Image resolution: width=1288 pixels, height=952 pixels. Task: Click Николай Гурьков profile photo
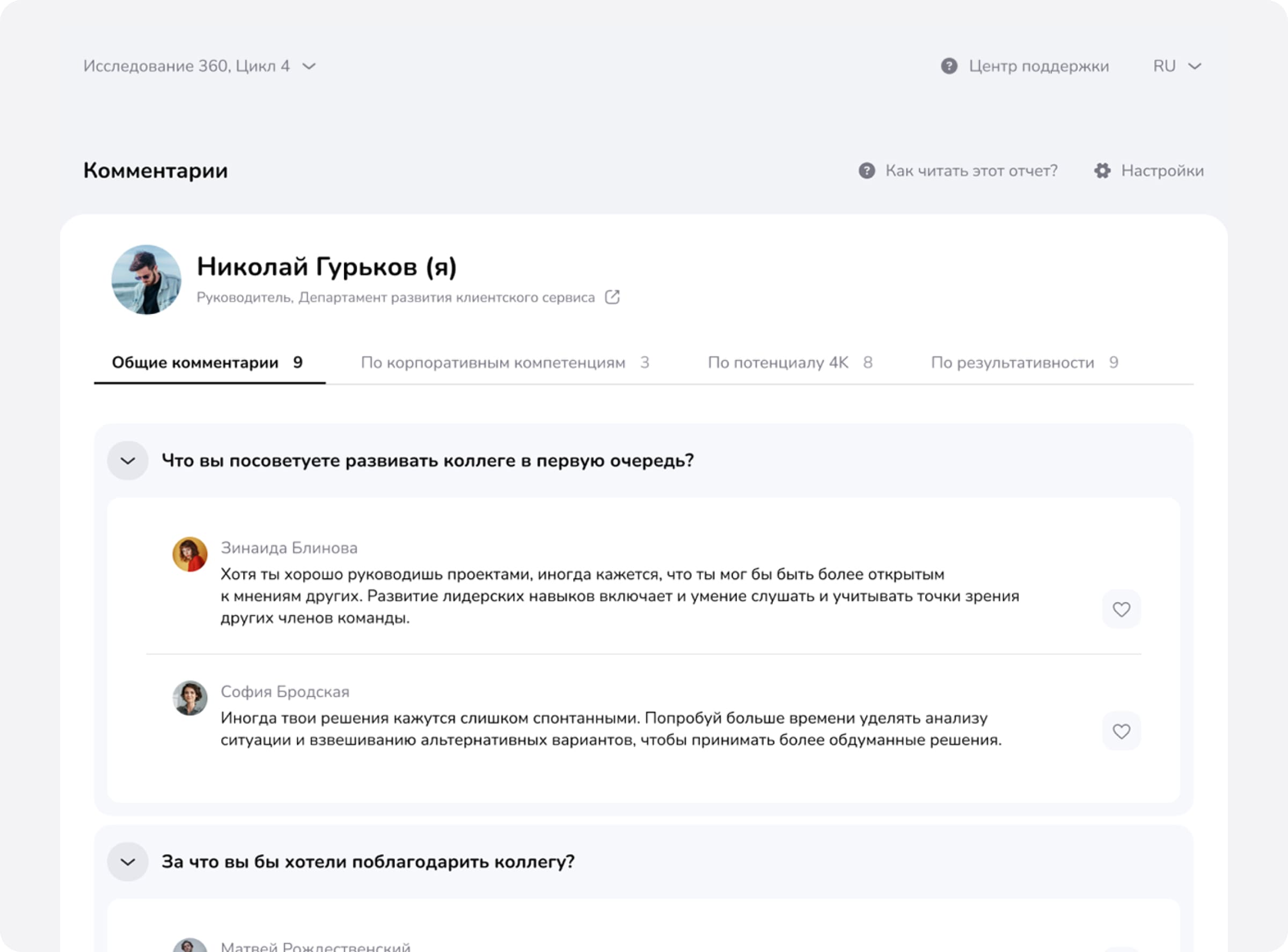click(147, 280)
